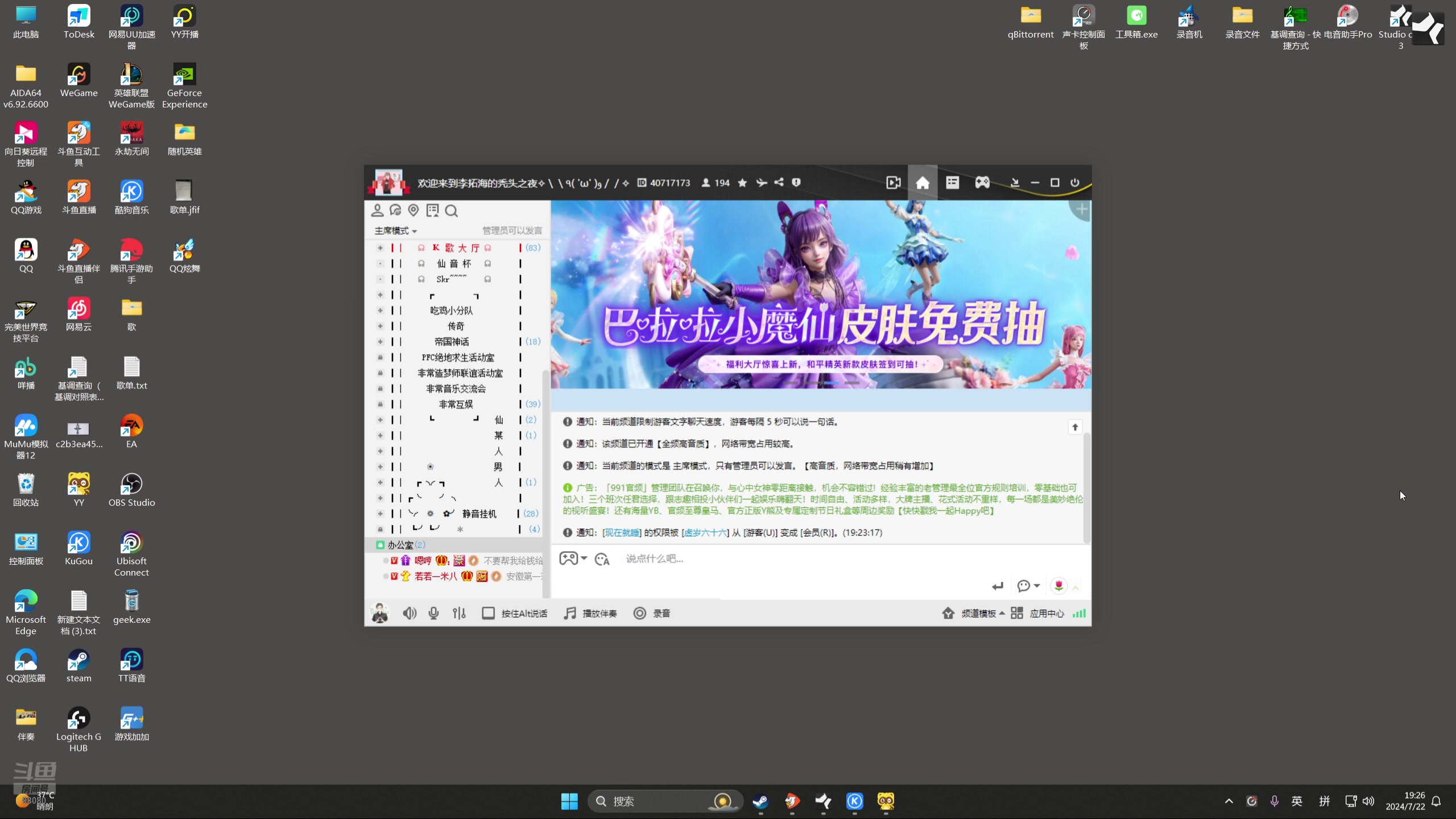Click the send enter arrow icon

[x=998, y=586]
